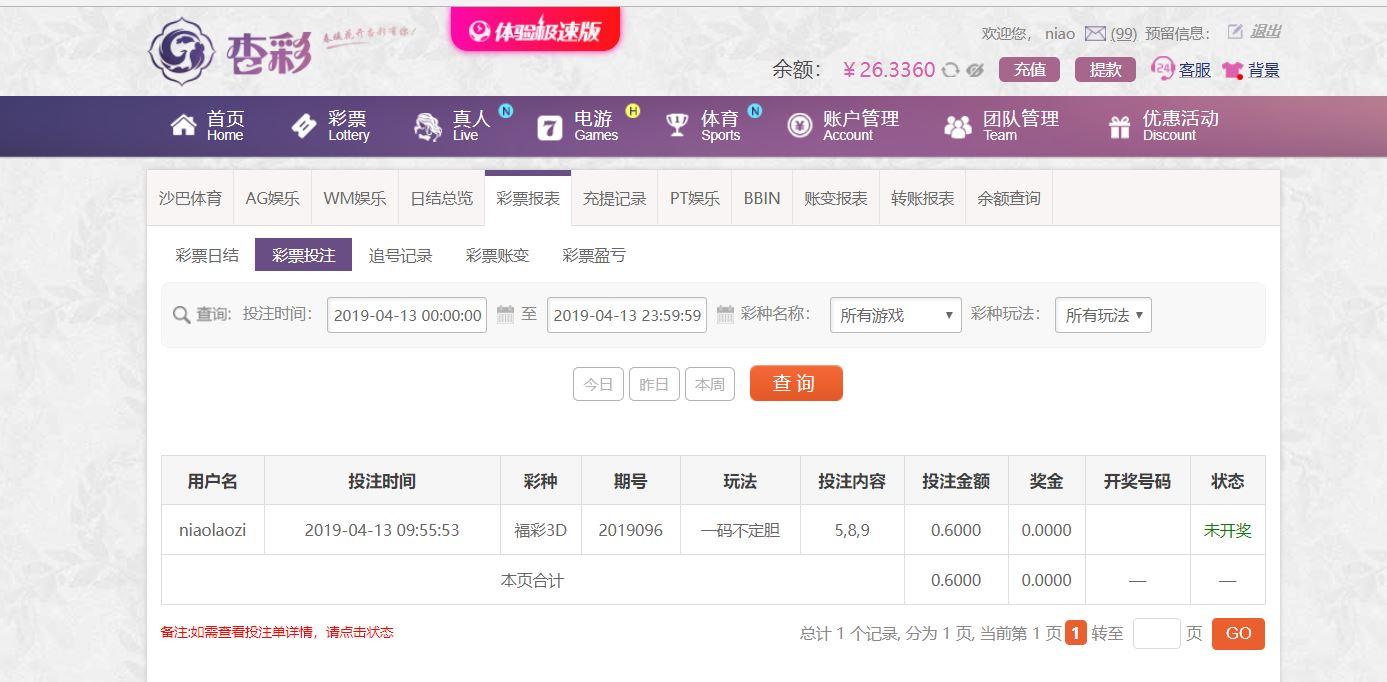This screenshot has height=682, width=1387.
Task: Open calendar icon after start time
Action: (505, 315)
